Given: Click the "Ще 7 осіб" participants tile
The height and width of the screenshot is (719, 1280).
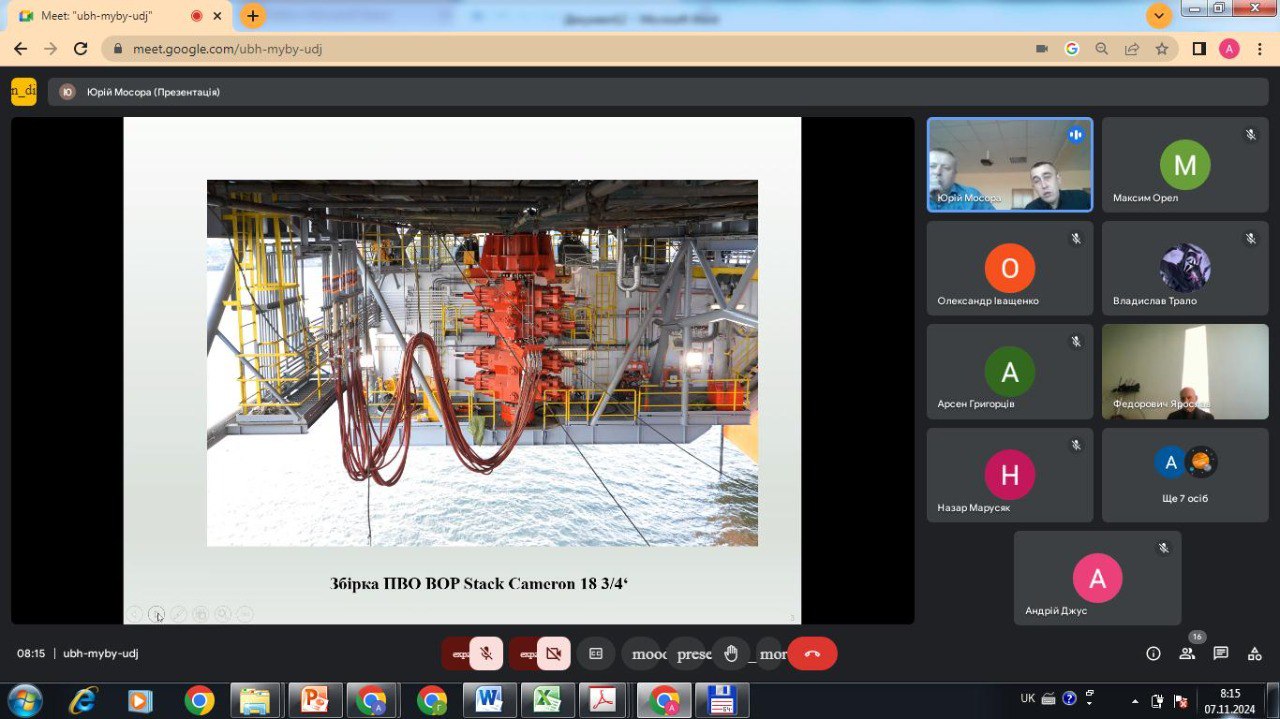Looking at the screenshot, I should 1185,475.
